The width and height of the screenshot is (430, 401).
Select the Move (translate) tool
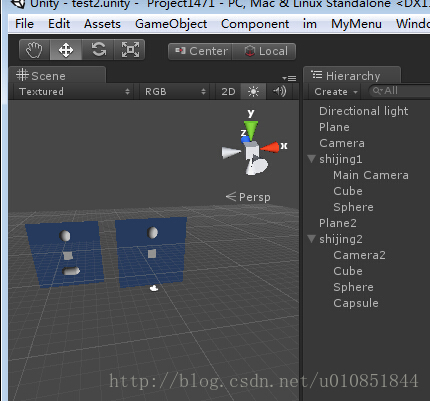pyautogui.click(x=66, y=50)
